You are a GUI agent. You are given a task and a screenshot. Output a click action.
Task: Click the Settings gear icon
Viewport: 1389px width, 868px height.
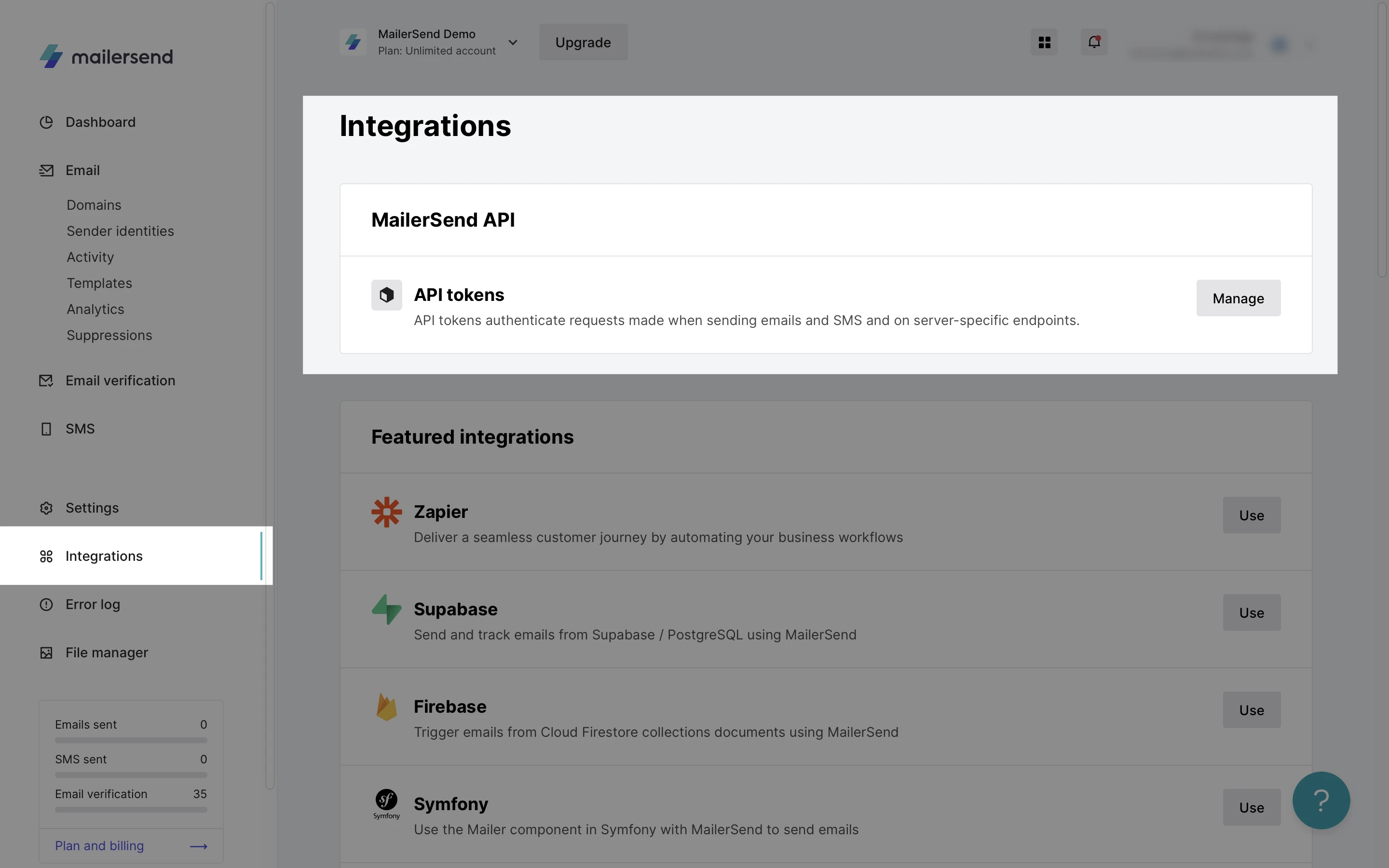coord(46,508)
